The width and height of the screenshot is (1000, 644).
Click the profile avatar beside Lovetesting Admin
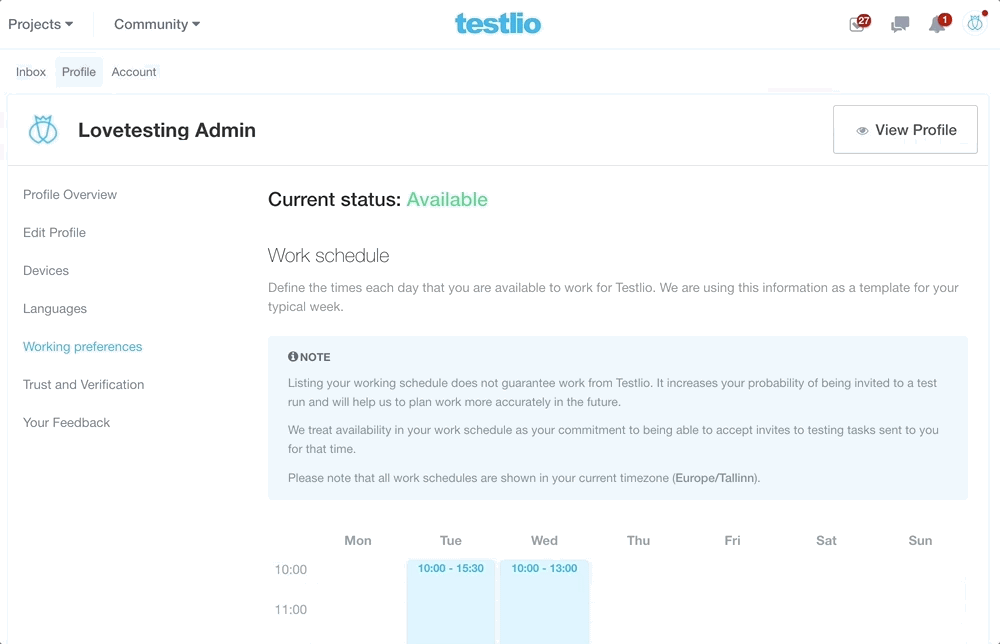point(43,129)
